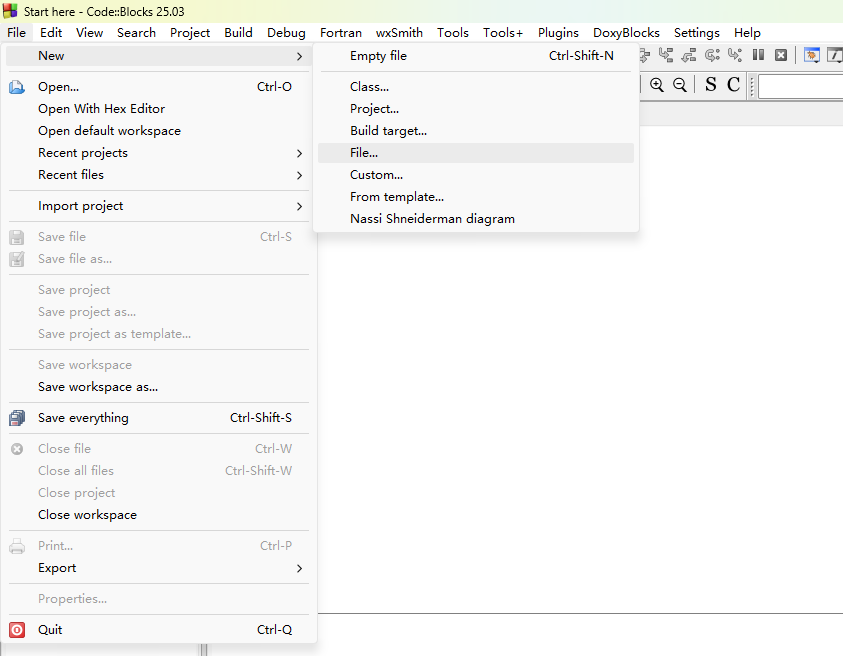This screenshot has height=656, width=843.
Task: Click the break debugger pause icon
Action: tap(759, 56)
